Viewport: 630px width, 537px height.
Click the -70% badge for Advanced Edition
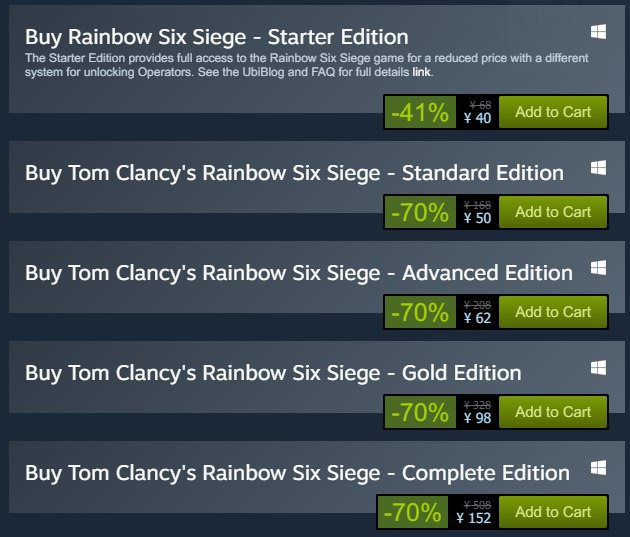(420, 313)
